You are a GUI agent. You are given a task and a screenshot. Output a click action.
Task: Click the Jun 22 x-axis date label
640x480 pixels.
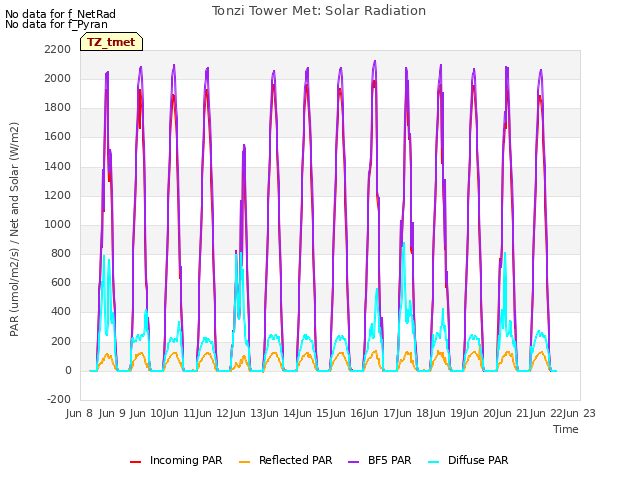546,413
